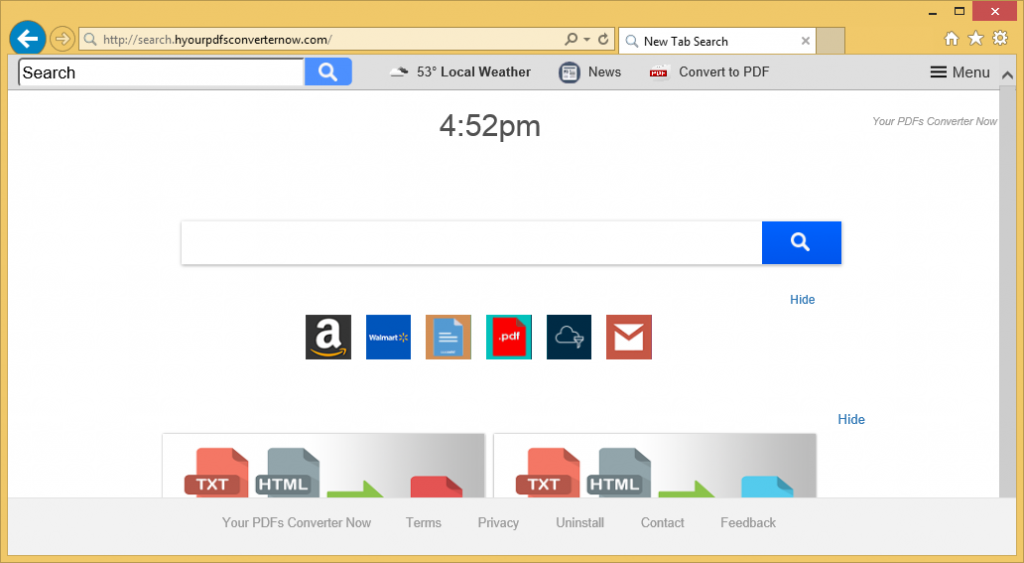Collapse toolbar with the up chevron

coord(1007,75)
